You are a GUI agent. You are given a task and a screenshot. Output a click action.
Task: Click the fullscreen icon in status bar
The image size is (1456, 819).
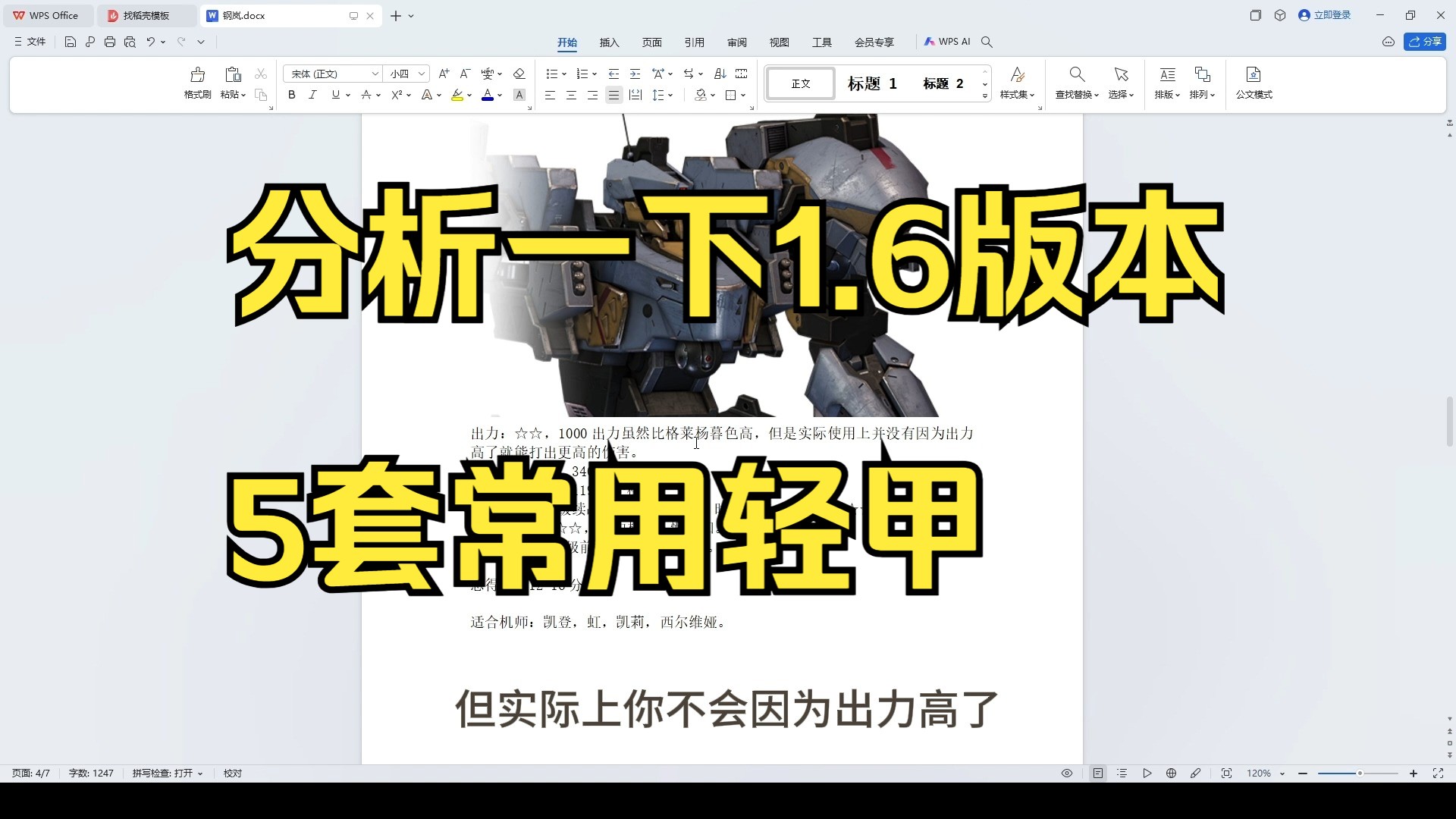(x=1438, y=773)
